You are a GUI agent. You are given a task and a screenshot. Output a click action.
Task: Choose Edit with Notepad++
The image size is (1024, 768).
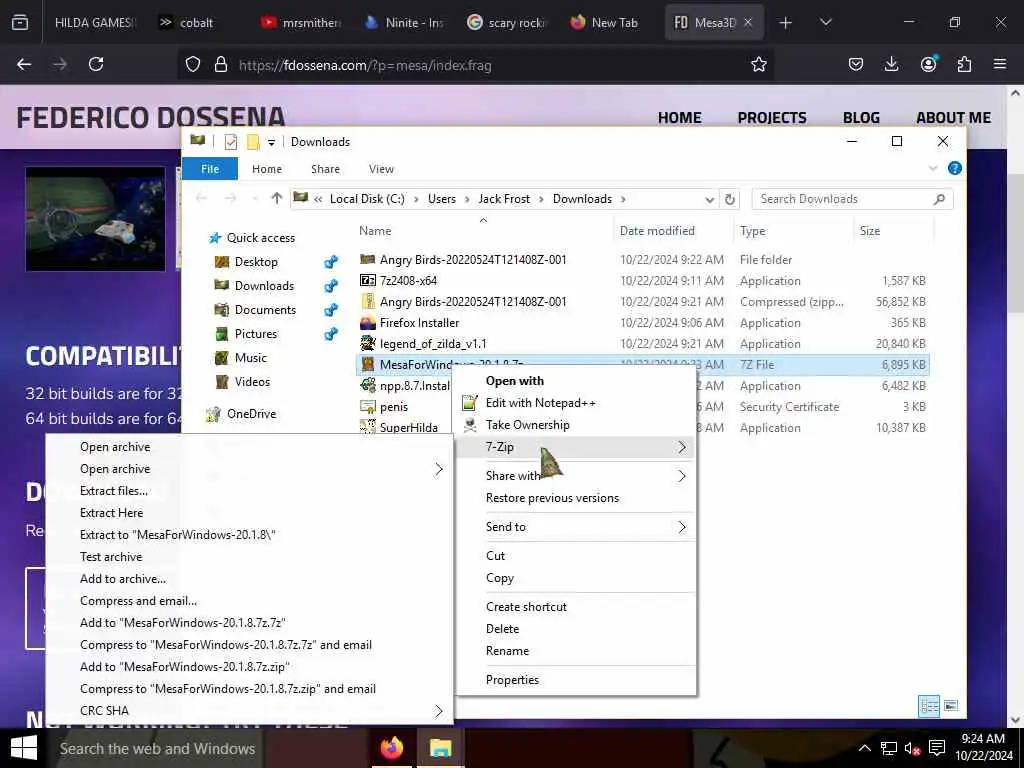click(x=540, y=403)
